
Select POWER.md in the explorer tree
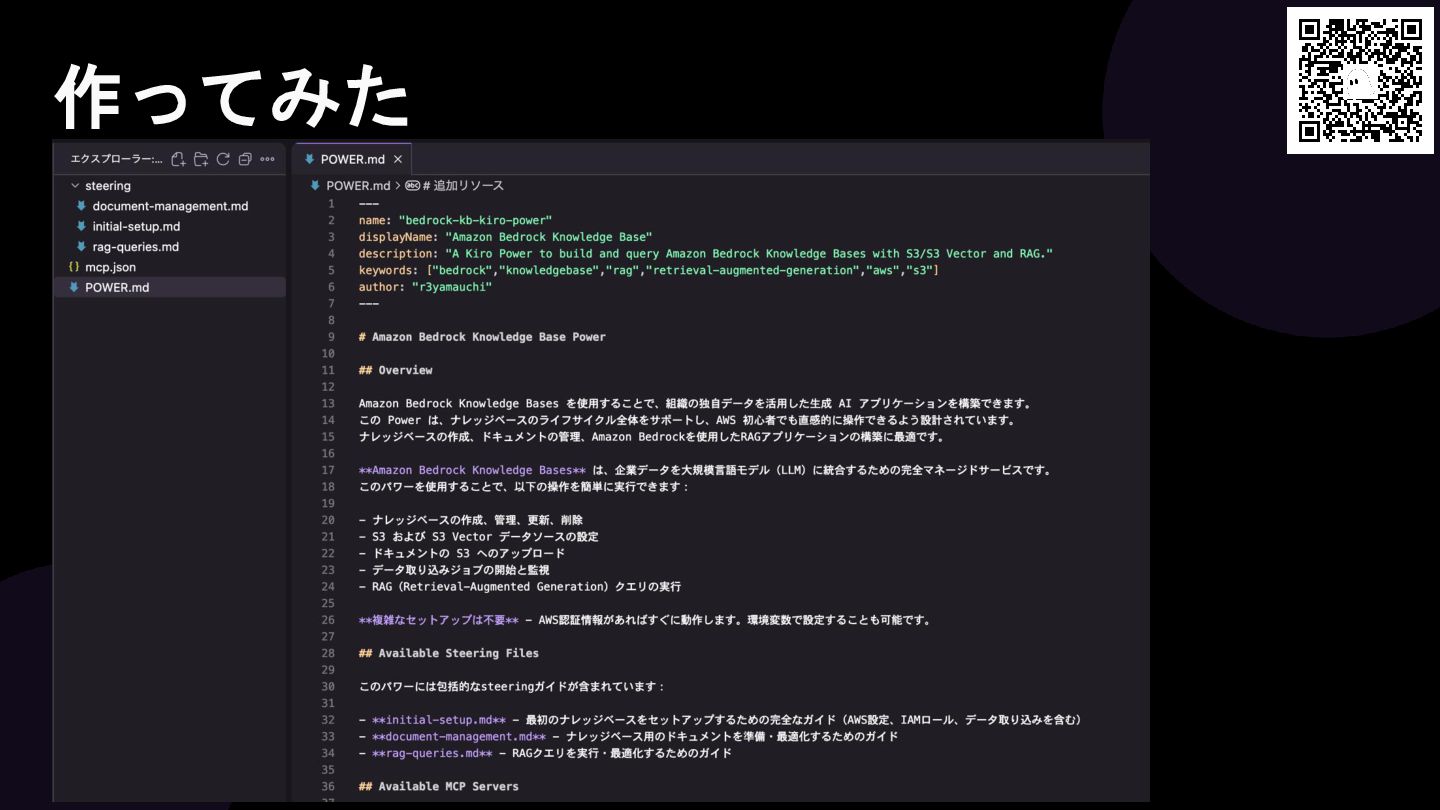click(x=170, y=287)
